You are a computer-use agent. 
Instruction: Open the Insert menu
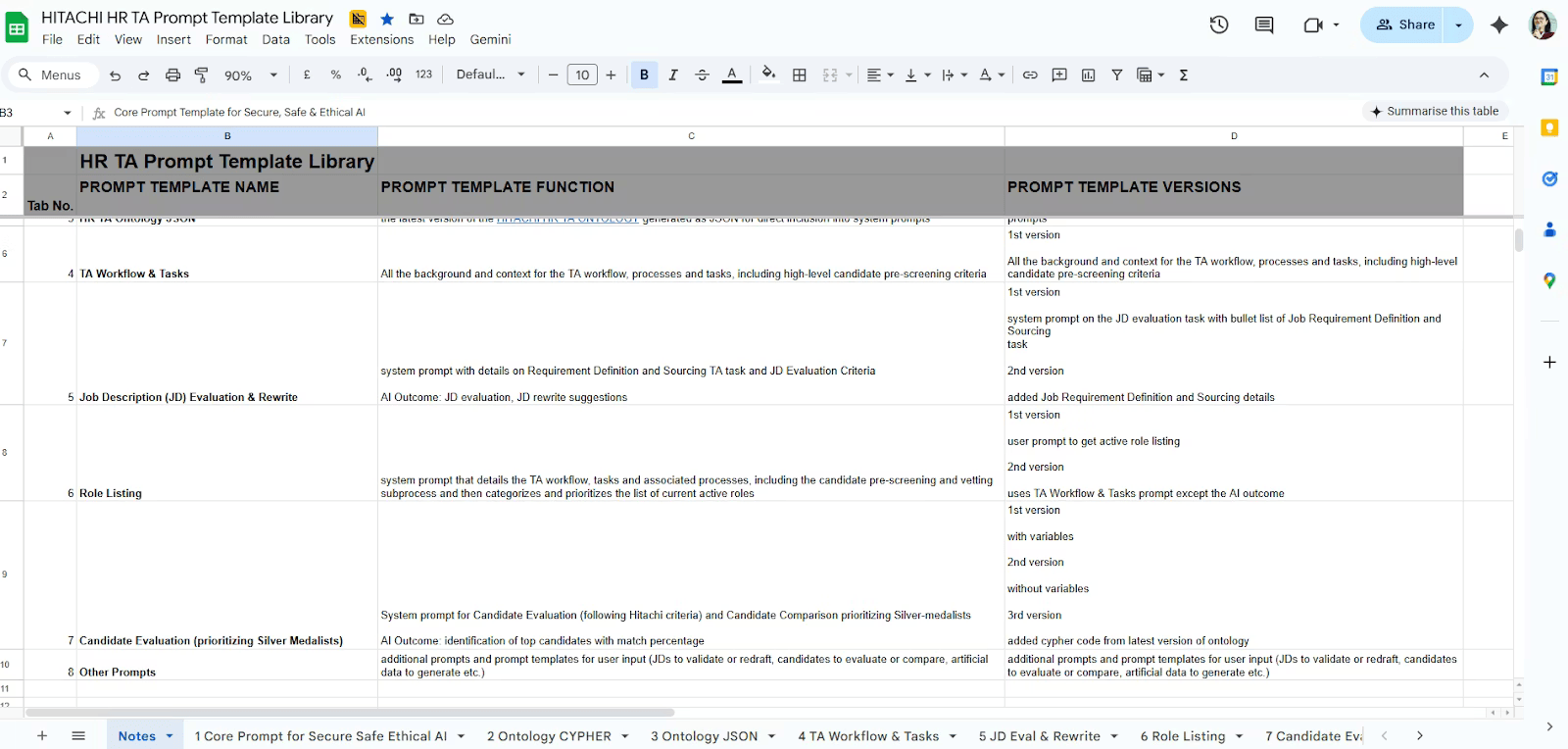[173, 39]
